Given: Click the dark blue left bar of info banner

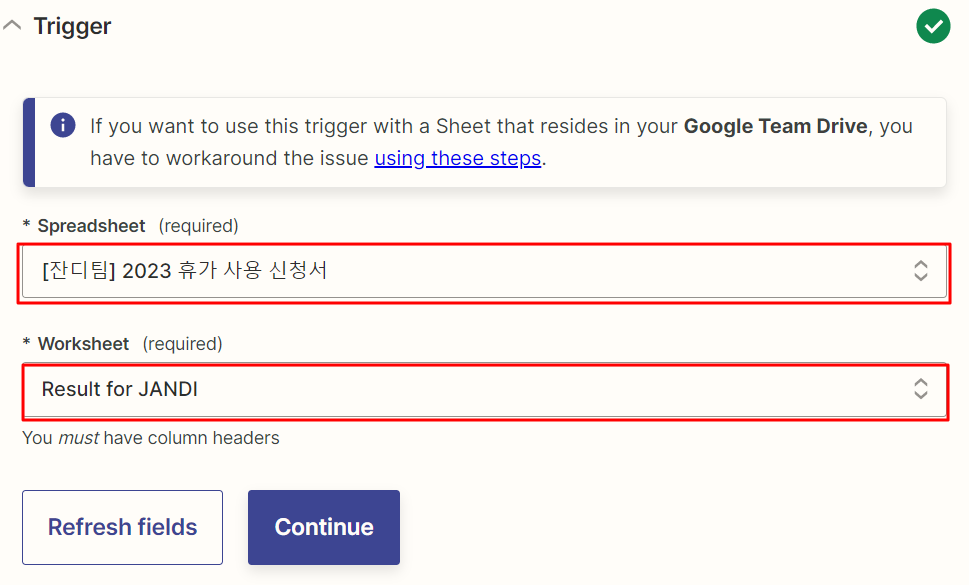Looking at the screenshot, I should [x=28, y=142].
